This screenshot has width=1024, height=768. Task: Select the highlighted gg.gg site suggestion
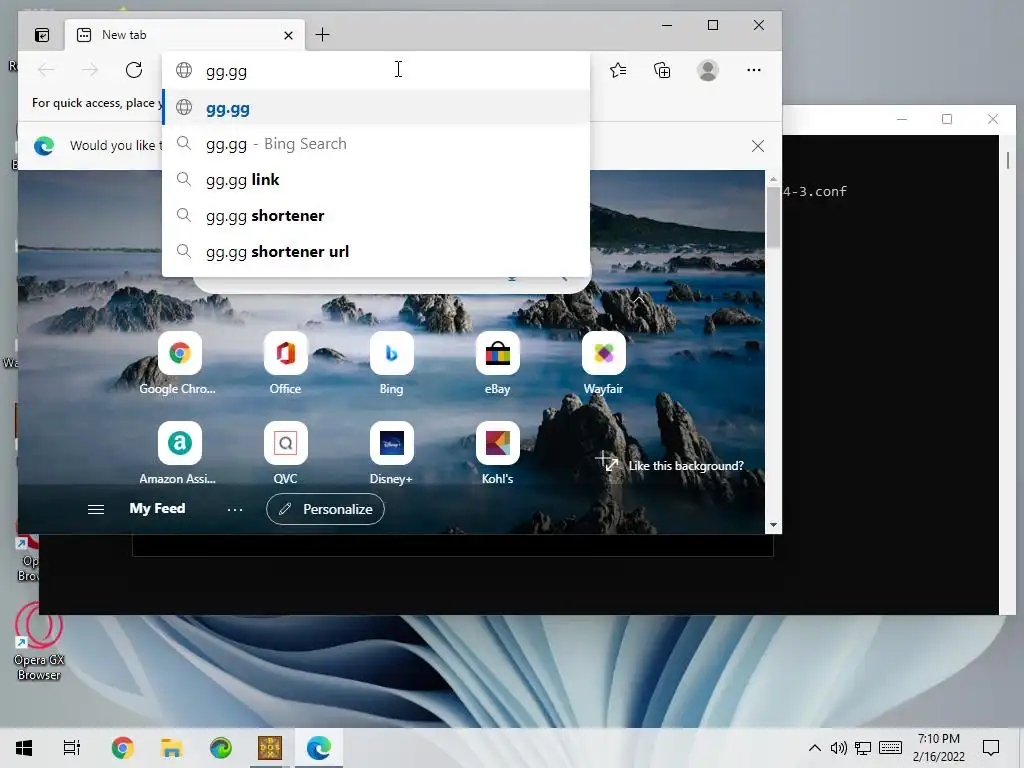point(376,108)
